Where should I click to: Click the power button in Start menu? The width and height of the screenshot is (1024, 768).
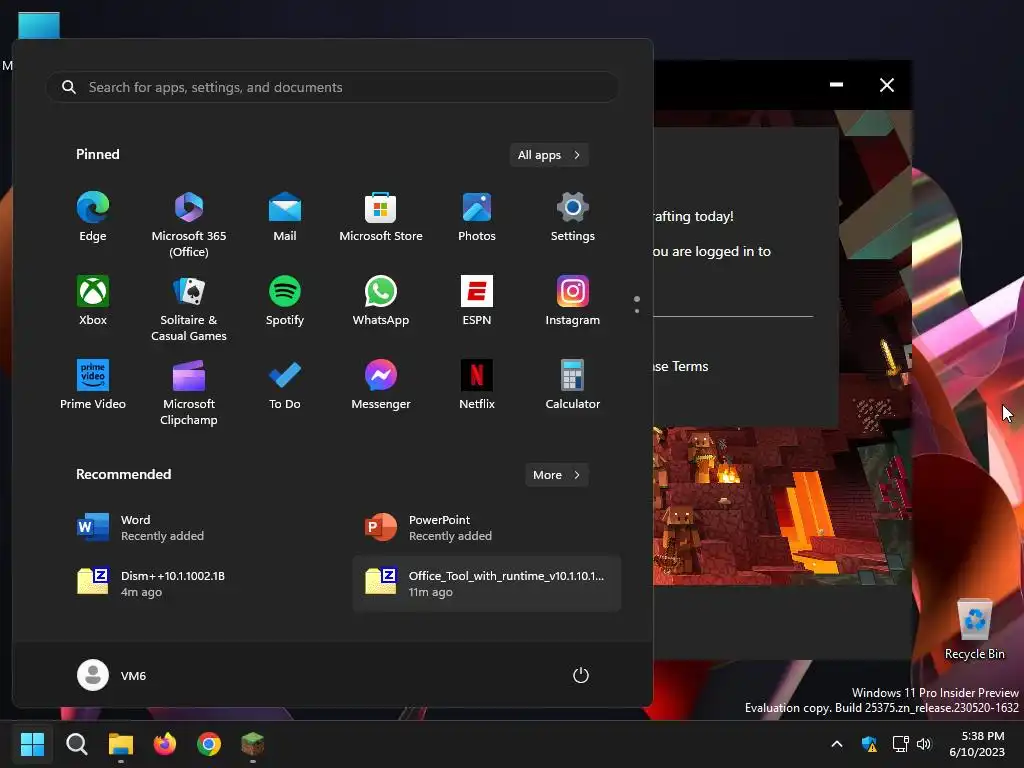coord(581,675)
